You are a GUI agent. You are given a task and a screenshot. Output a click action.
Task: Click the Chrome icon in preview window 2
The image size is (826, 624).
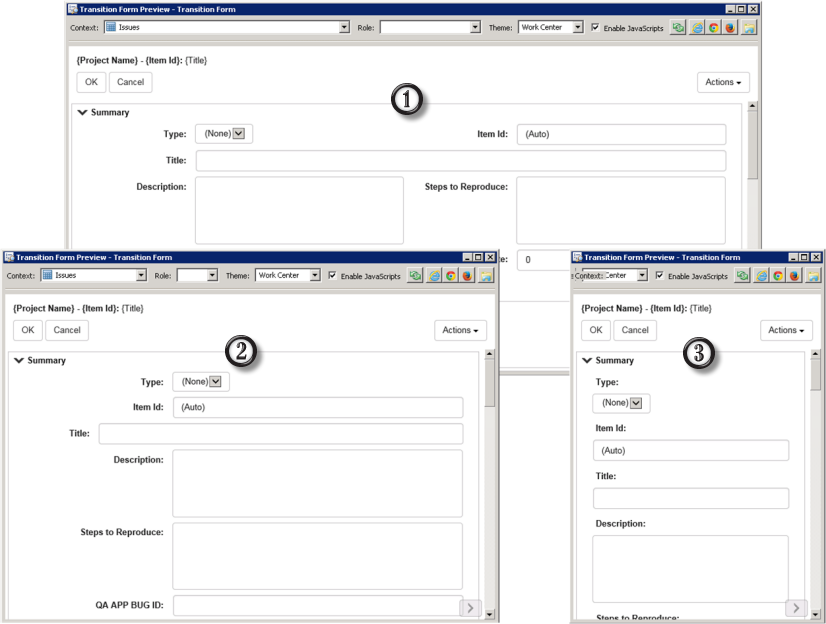[x=451, y=276]
